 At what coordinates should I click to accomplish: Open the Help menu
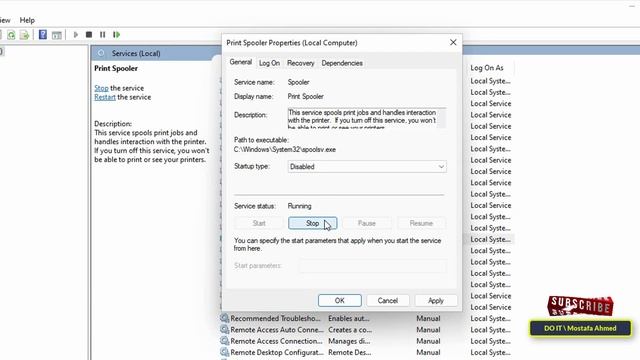pyautogui.click(x=27, y=20)
